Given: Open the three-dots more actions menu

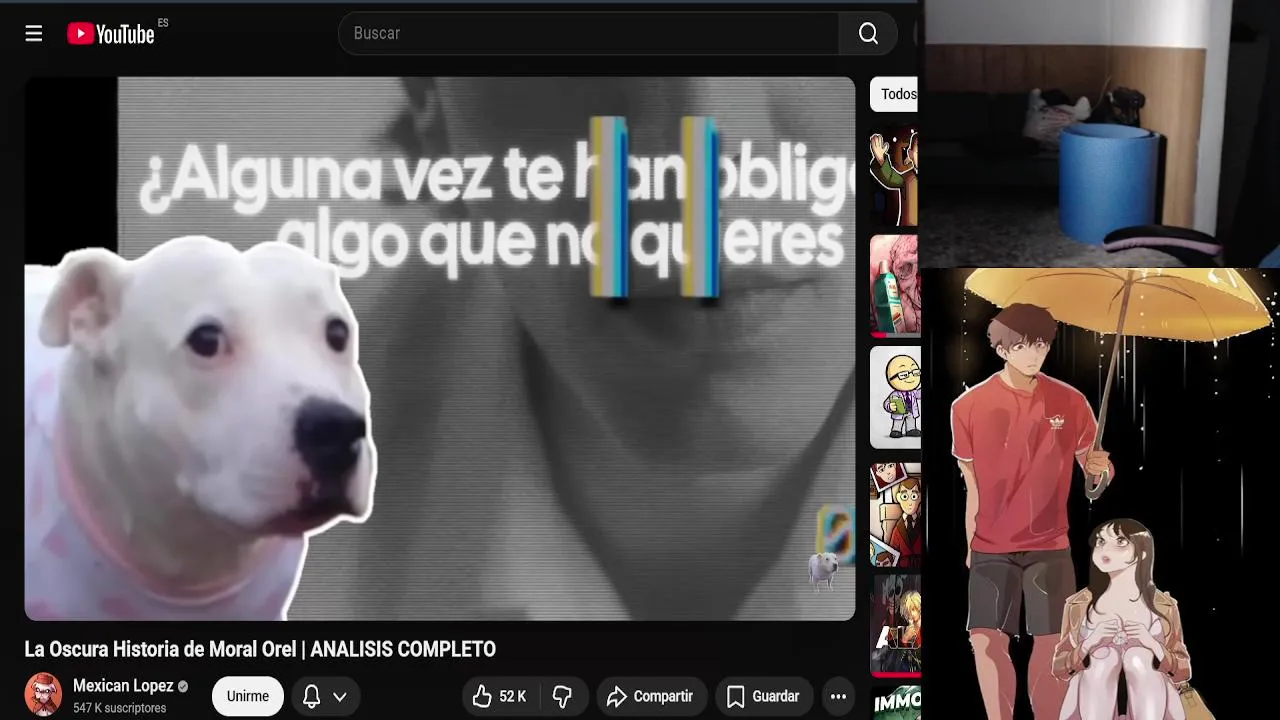Looking at the screenshot, I should click(x=838, y=696).
